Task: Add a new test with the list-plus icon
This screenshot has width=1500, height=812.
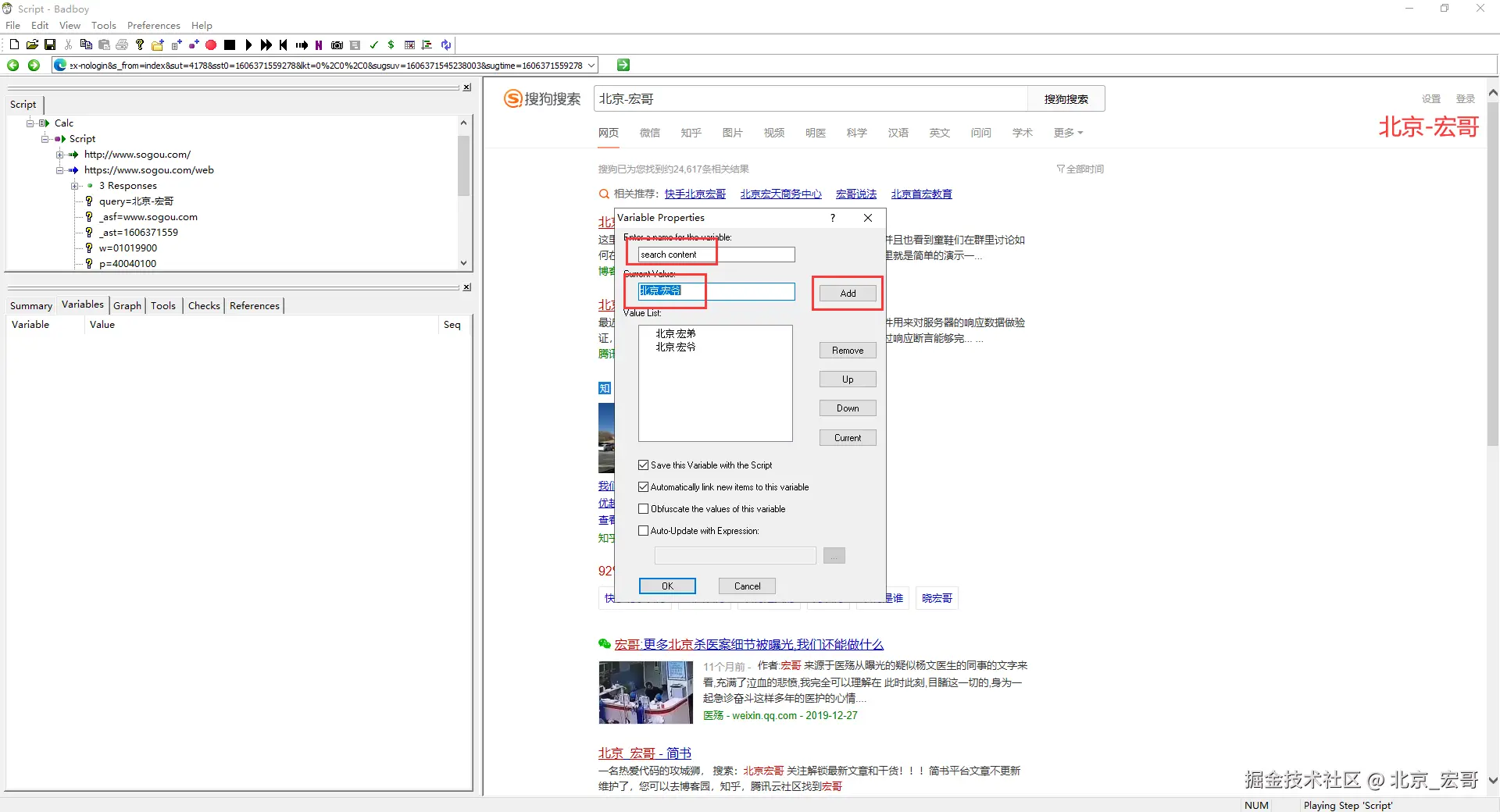Action: click(x=176, y=45)
